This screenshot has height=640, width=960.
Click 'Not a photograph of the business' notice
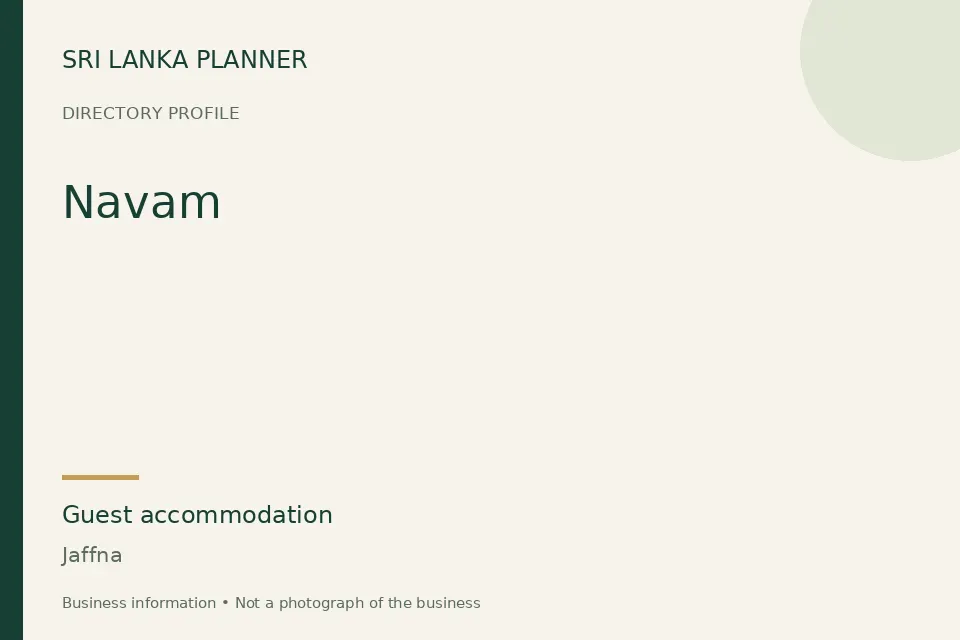358,603
